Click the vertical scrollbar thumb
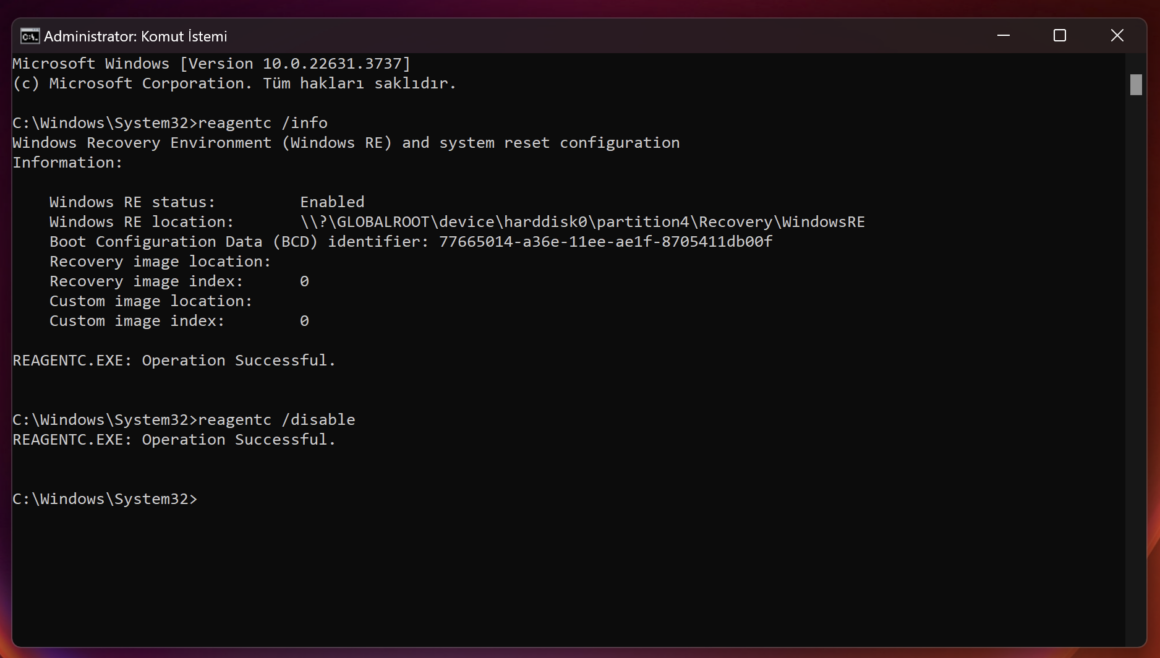The width and height of the screenshot is (1160, 658). point(1136,84)
